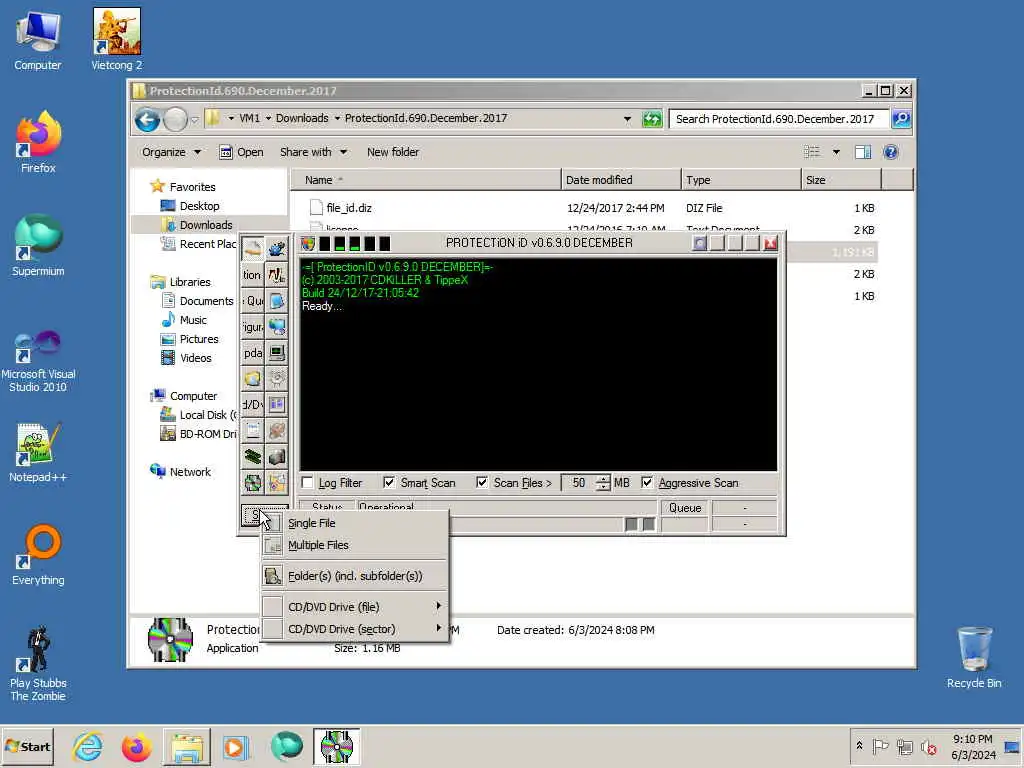
Task: Open Internet Explorer from the taskbar
Action: pyautogui.click(x=88, y=746)
